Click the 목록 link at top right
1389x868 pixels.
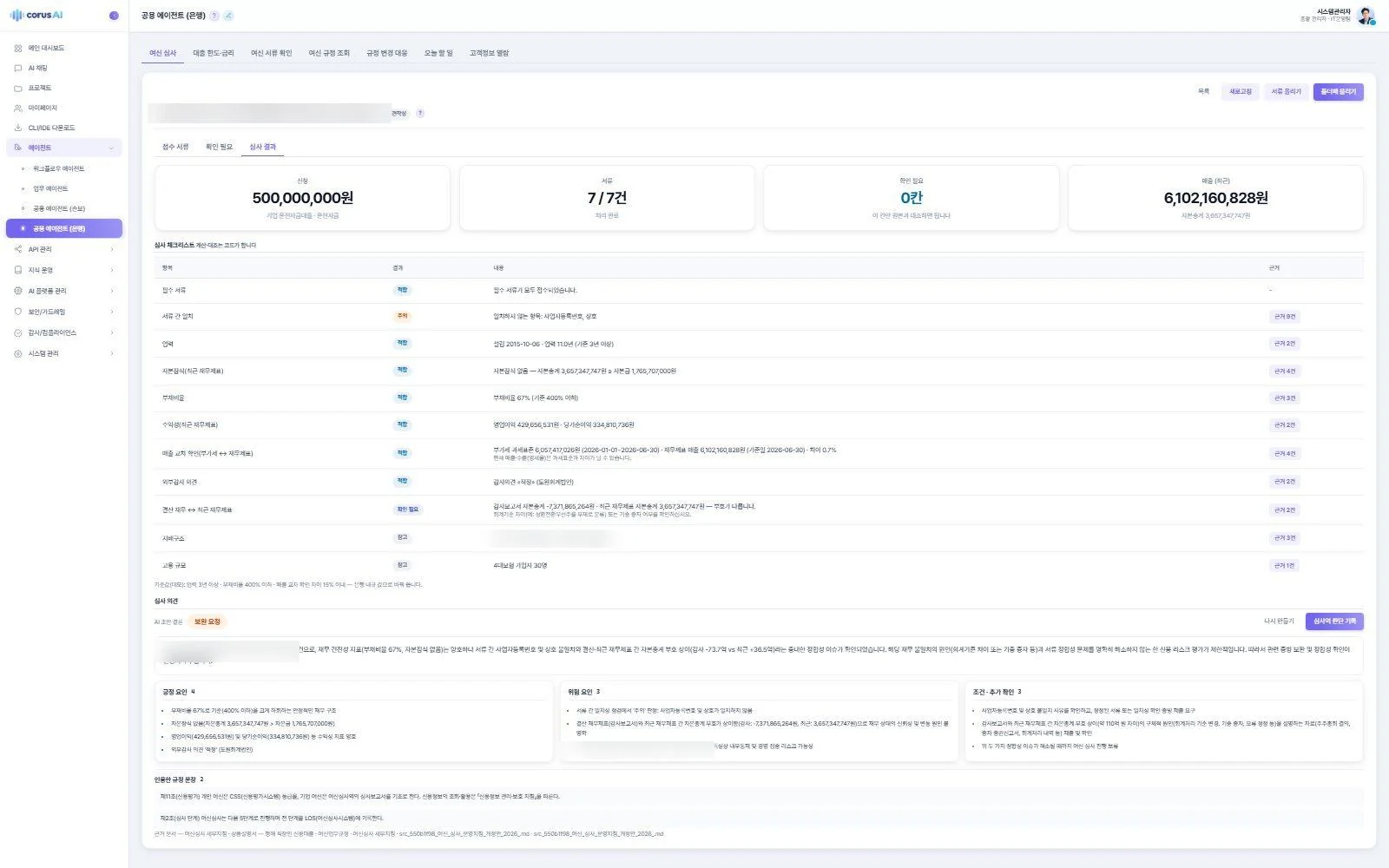point(1203,91)
